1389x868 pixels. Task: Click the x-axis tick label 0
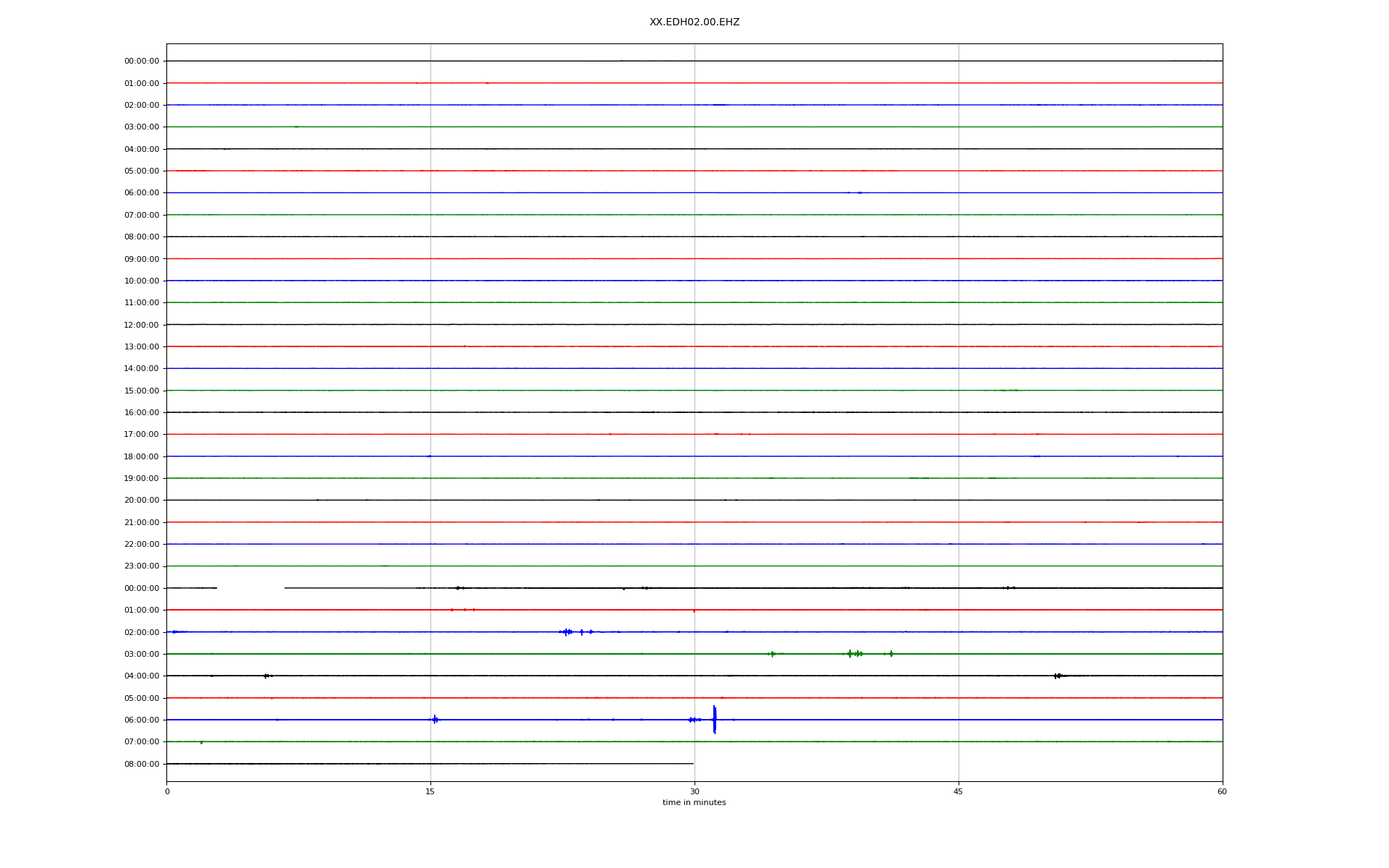click(x=167, y=791)
